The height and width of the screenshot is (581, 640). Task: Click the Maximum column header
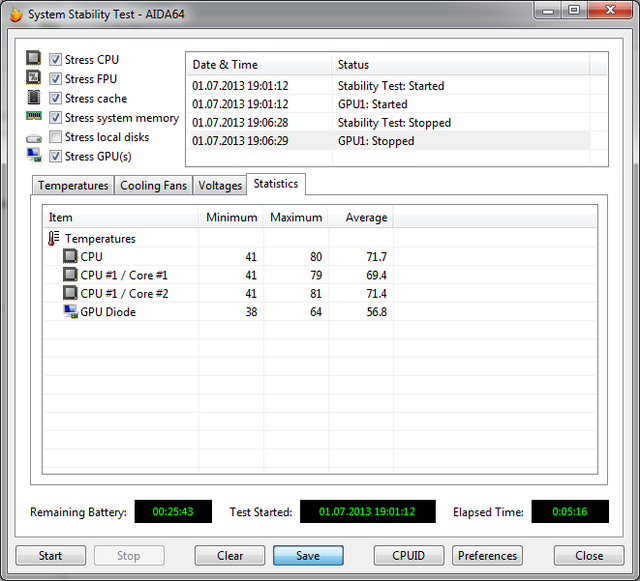coord(296,217)
